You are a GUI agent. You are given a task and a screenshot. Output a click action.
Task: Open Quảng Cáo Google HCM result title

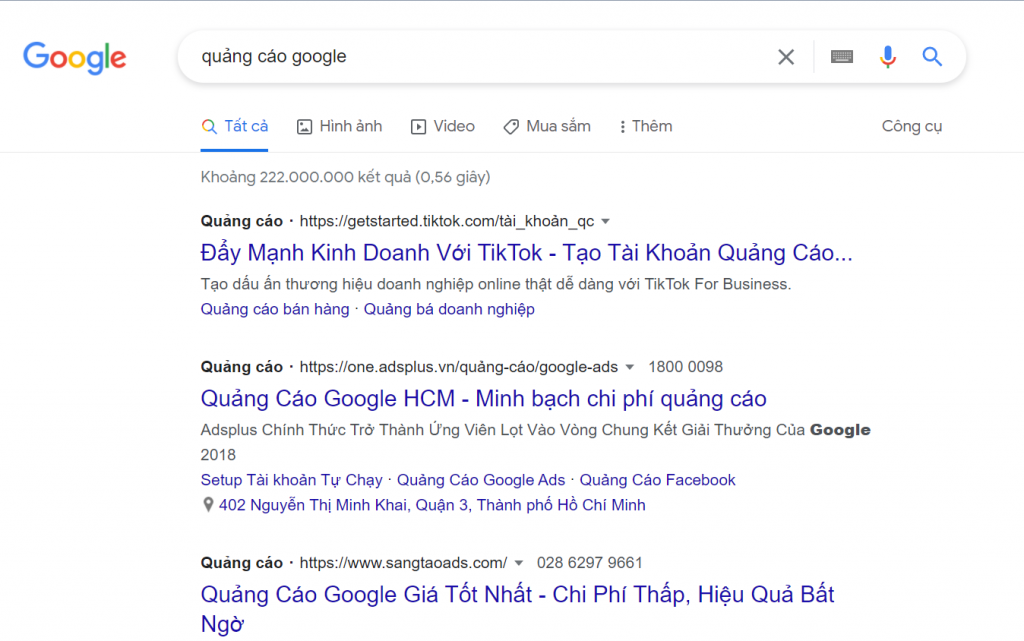point(483,398)
